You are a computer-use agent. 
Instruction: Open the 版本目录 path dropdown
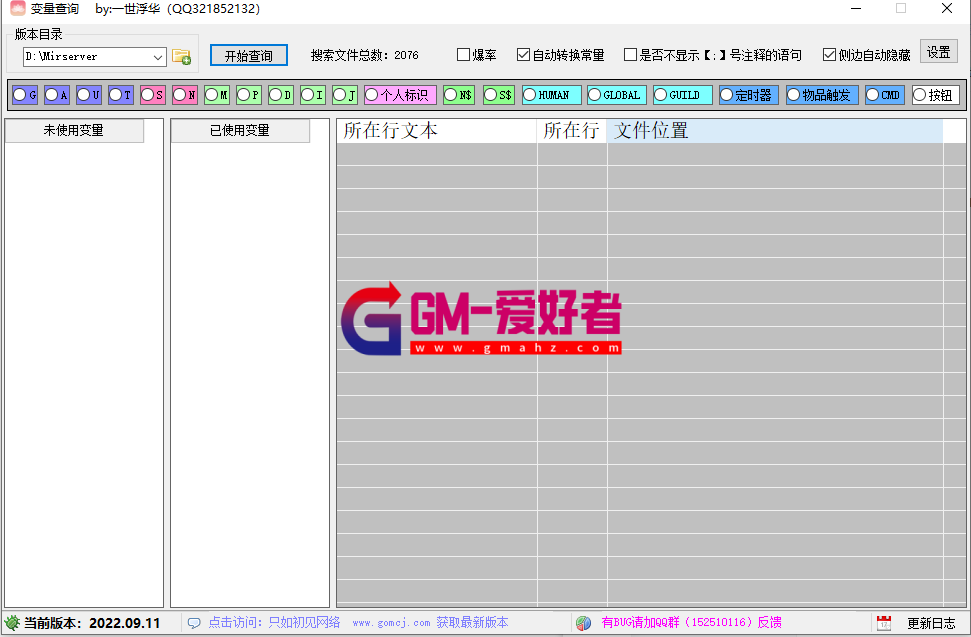tap(157, 57)
